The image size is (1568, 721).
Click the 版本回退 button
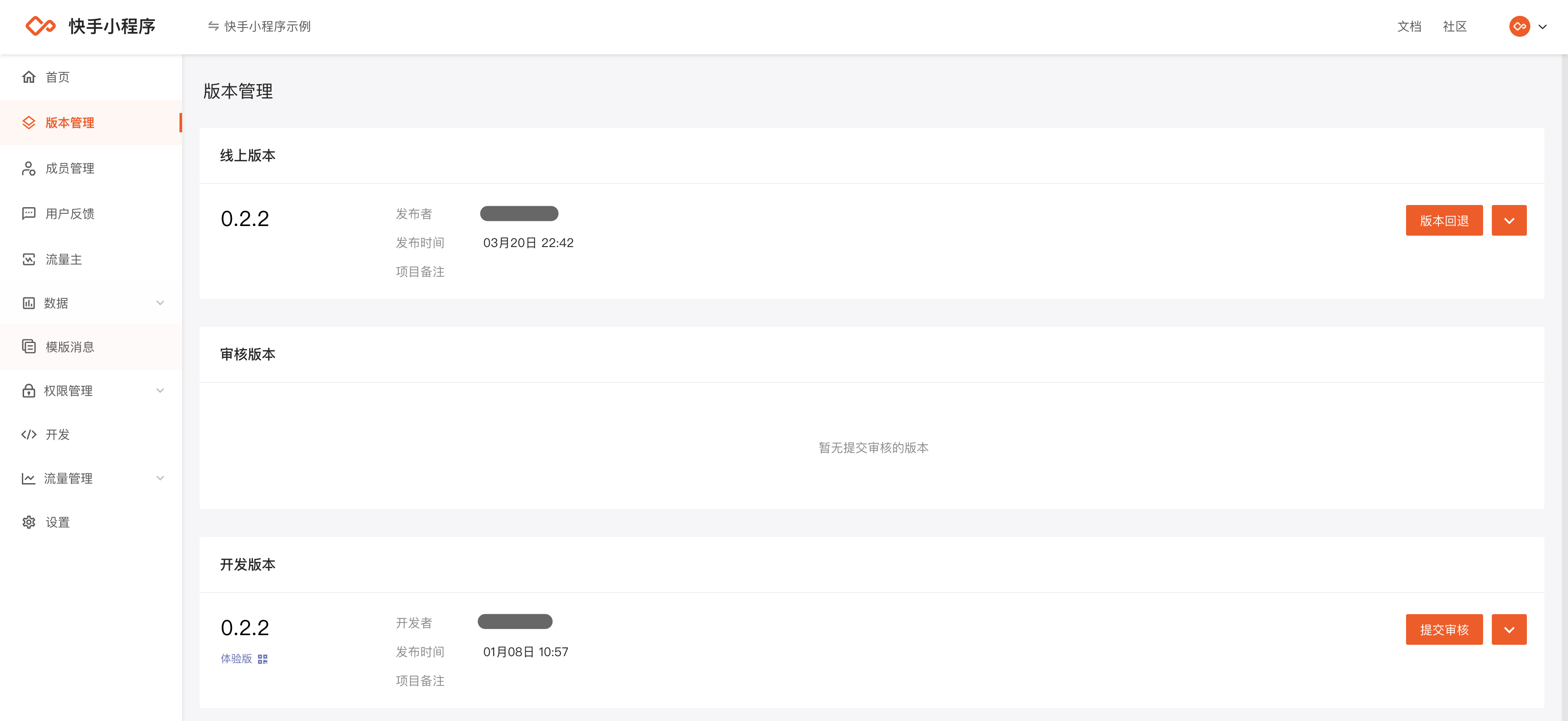(1444, 220)
